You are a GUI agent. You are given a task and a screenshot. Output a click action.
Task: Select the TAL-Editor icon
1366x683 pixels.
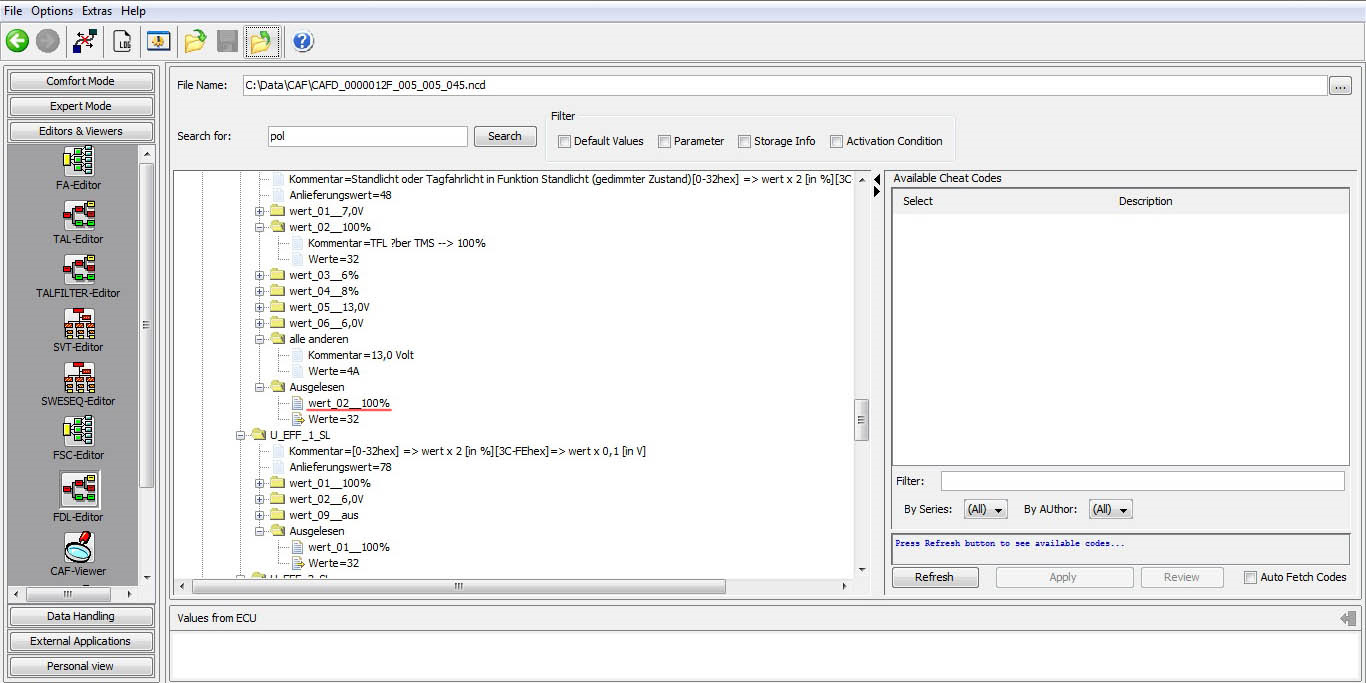point(78,215)
